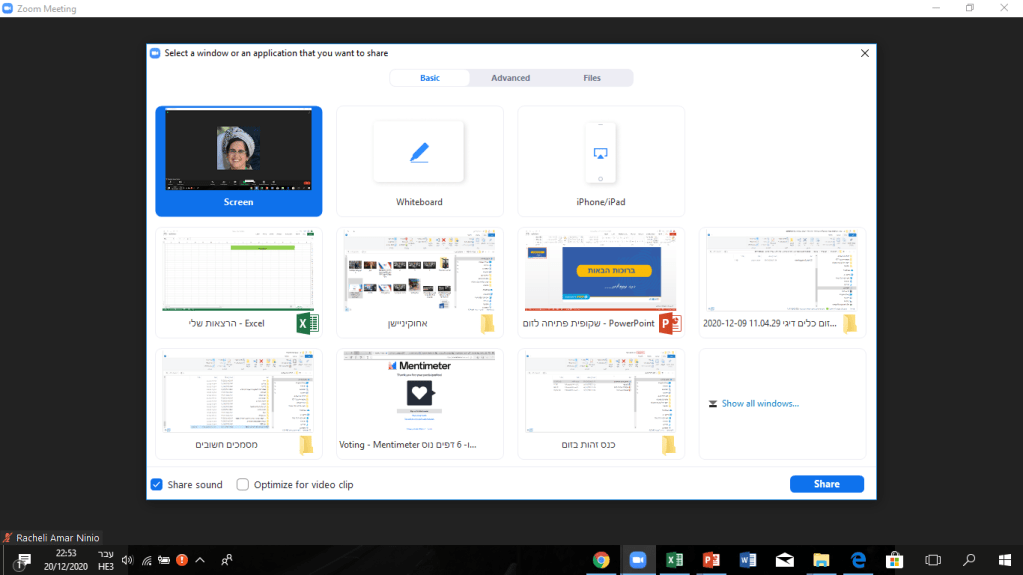Uncheck the Share sound checkbox

(157, 485)
